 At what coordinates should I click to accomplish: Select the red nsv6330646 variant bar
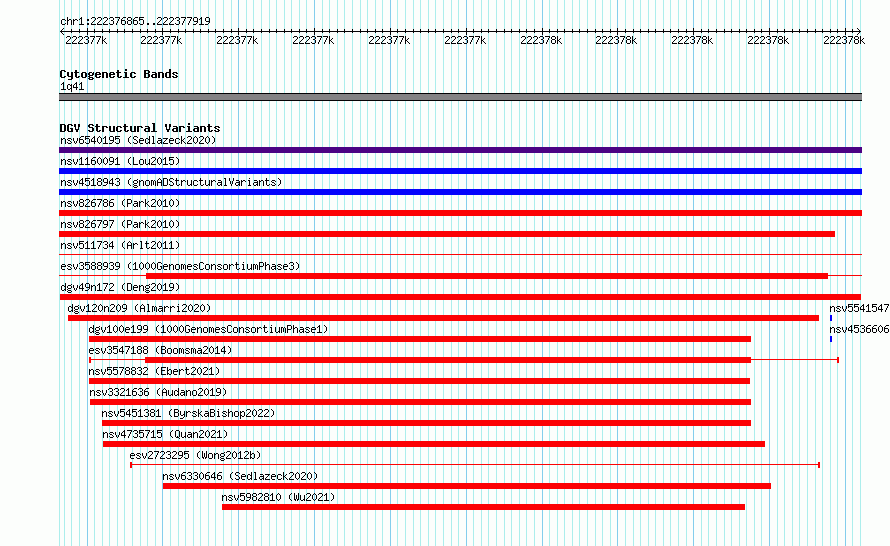467,486
